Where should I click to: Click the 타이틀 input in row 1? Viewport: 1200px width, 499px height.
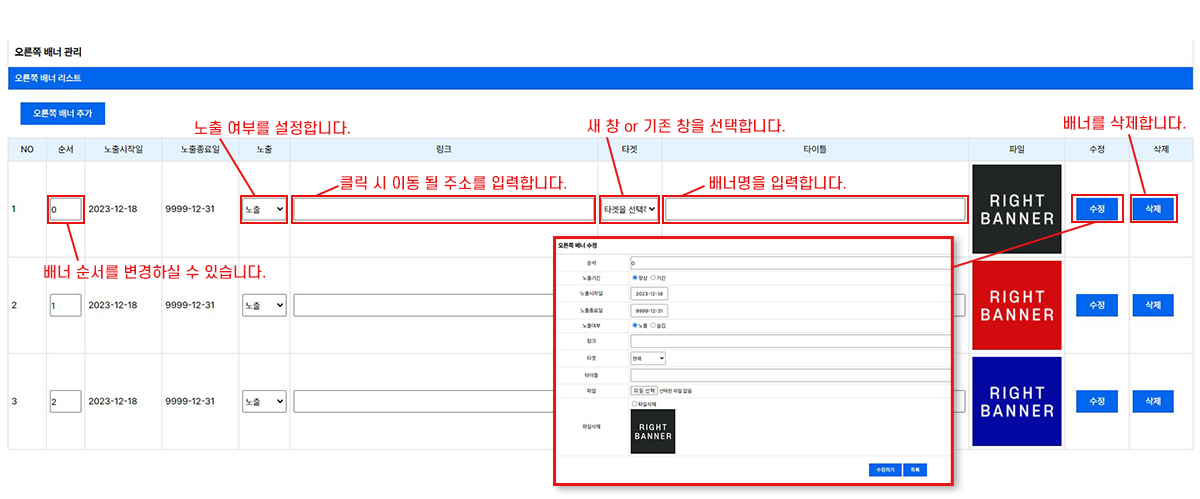coord(815,210)
